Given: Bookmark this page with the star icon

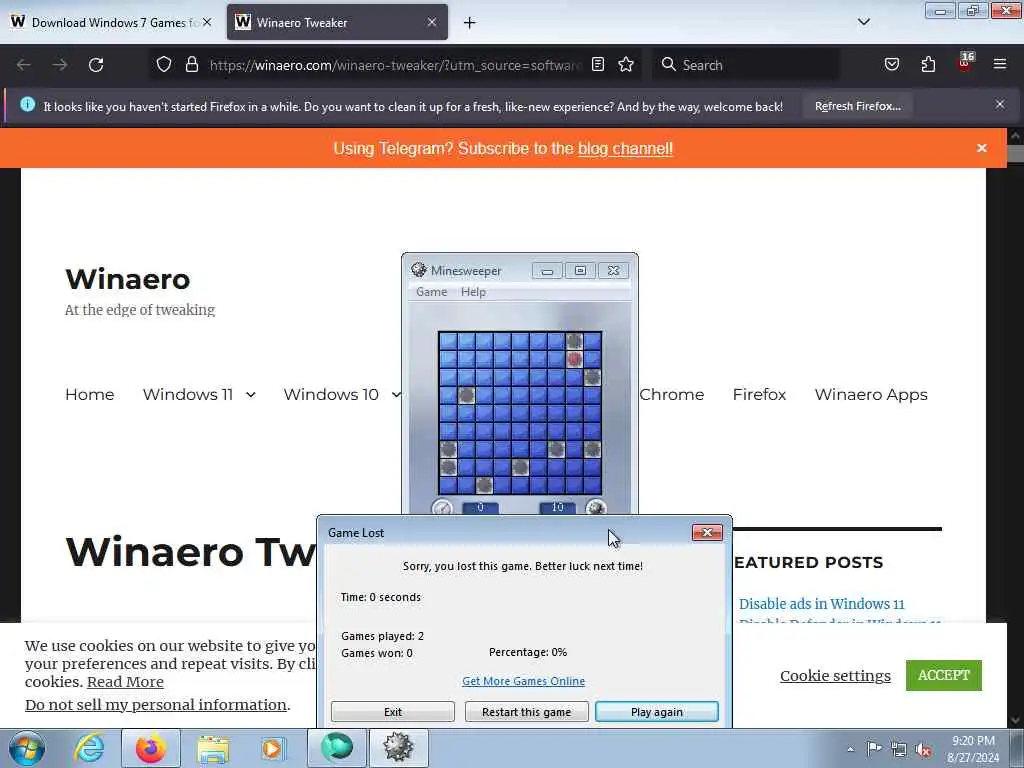Looking at the screenshot, I should click(x=626, y=64).
